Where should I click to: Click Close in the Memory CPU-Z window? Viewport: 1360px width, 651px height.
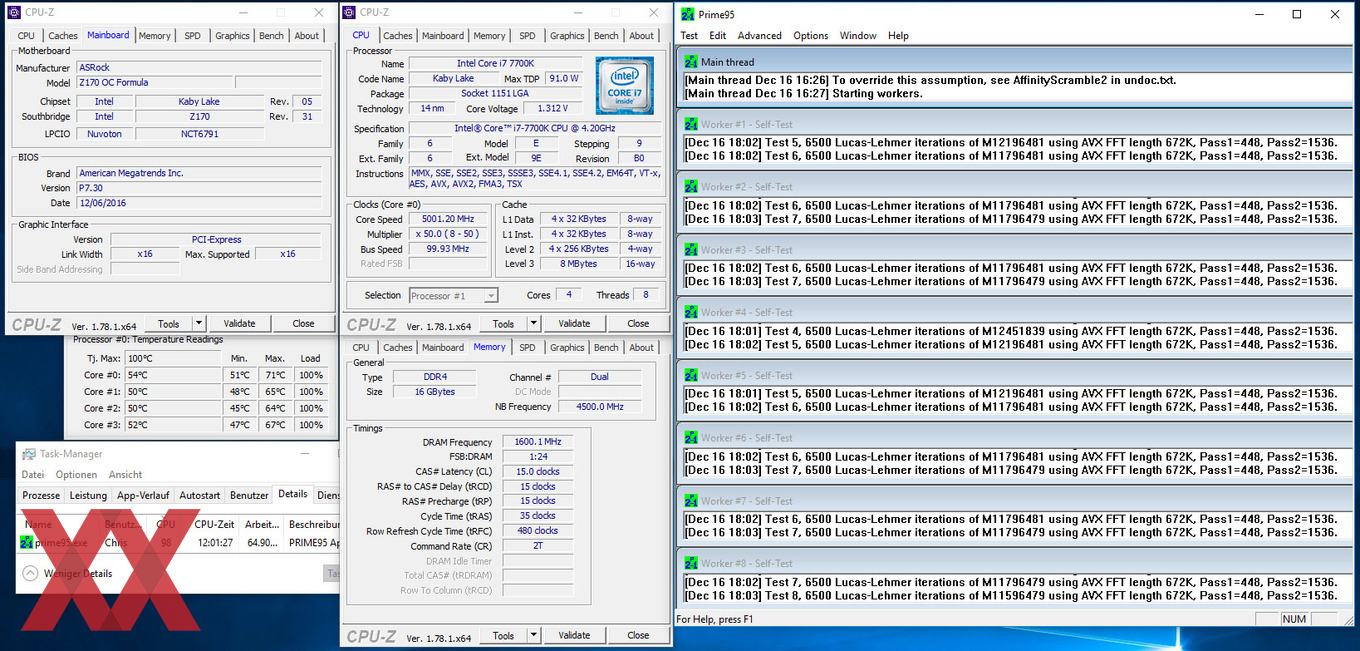[638, 636]
